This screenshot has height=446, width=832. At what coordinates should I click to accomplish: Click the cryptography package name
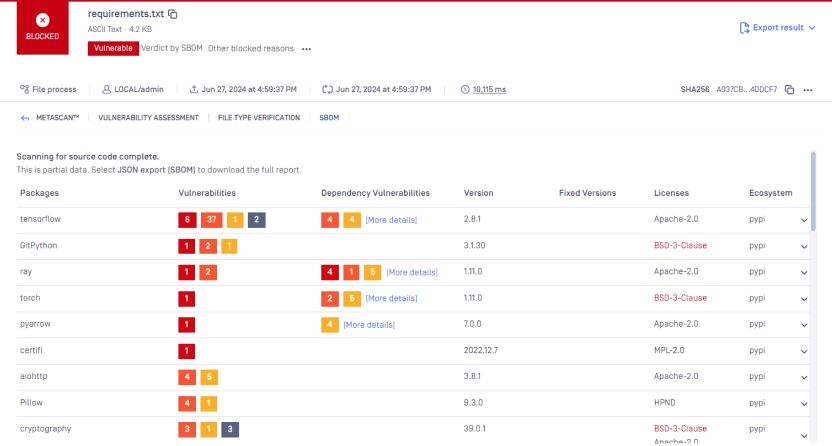click(46, 429)
